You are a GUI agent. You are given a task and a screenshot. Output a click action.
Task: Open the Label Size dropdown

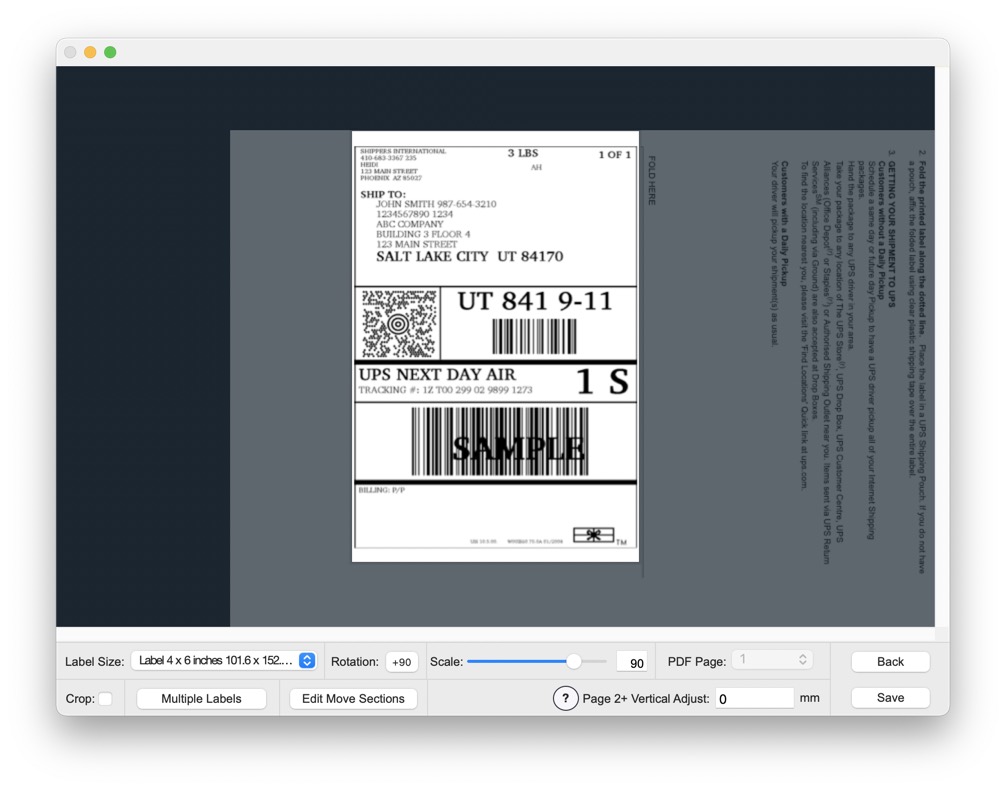225,661
